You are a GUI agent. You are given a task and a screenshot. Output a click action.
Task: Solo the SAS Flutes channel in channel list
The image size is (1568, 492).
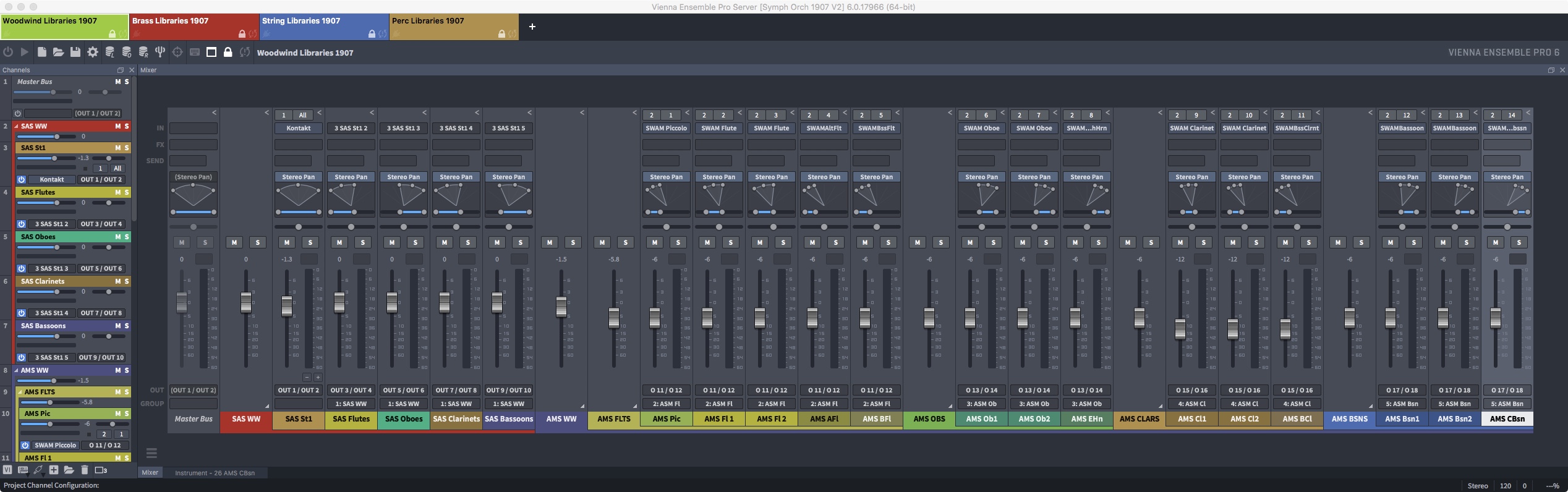(x=127, y=193)
